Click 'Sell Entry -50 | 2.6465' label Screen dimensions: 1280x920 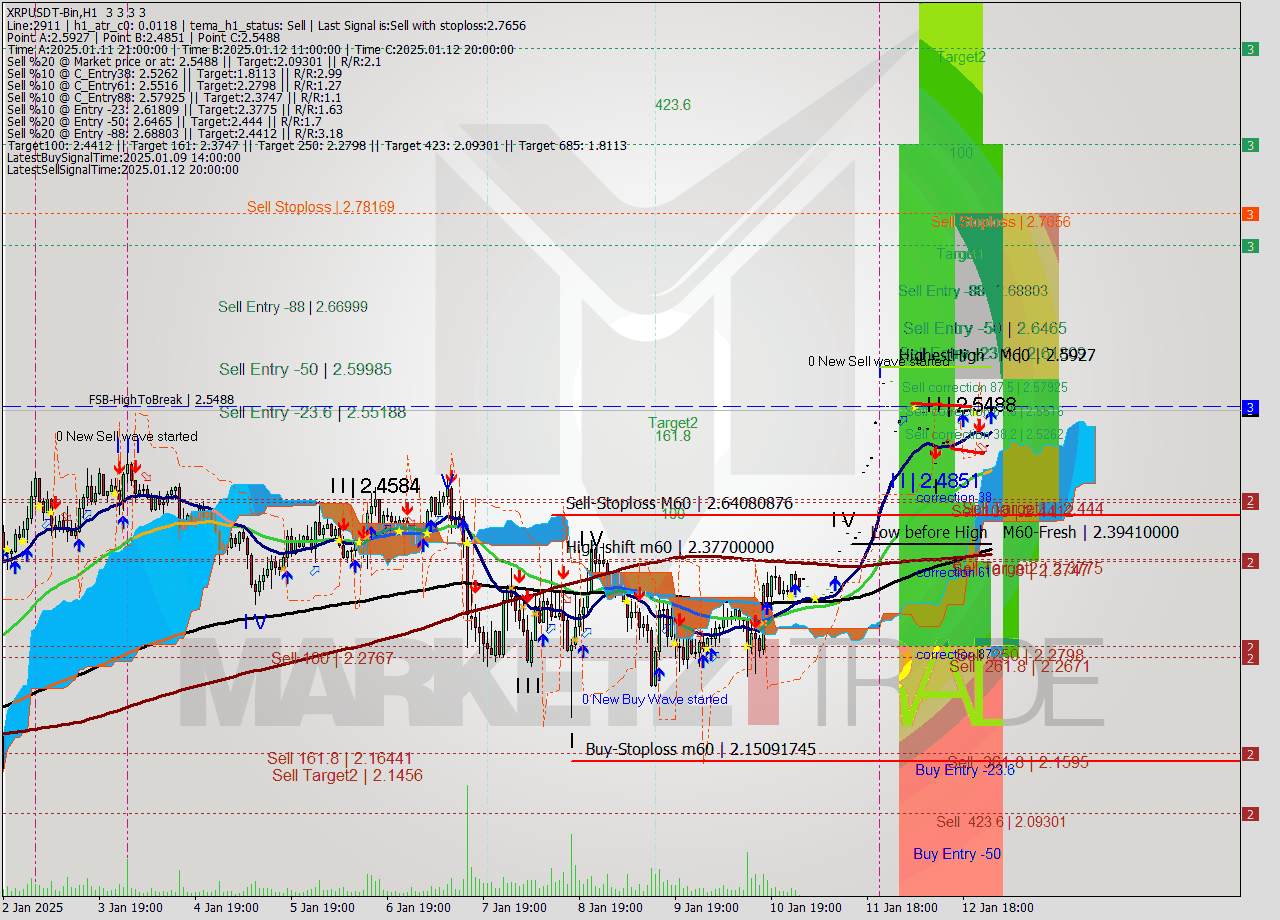pyautogui.click(x=985, y=328)
